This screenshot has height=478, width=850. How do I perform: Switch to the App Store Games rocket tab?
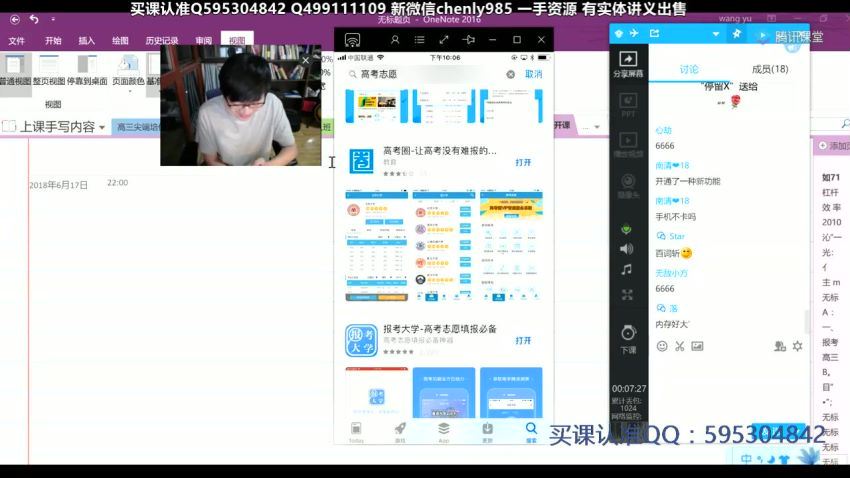pyautogui.click(x=400, y=432)
